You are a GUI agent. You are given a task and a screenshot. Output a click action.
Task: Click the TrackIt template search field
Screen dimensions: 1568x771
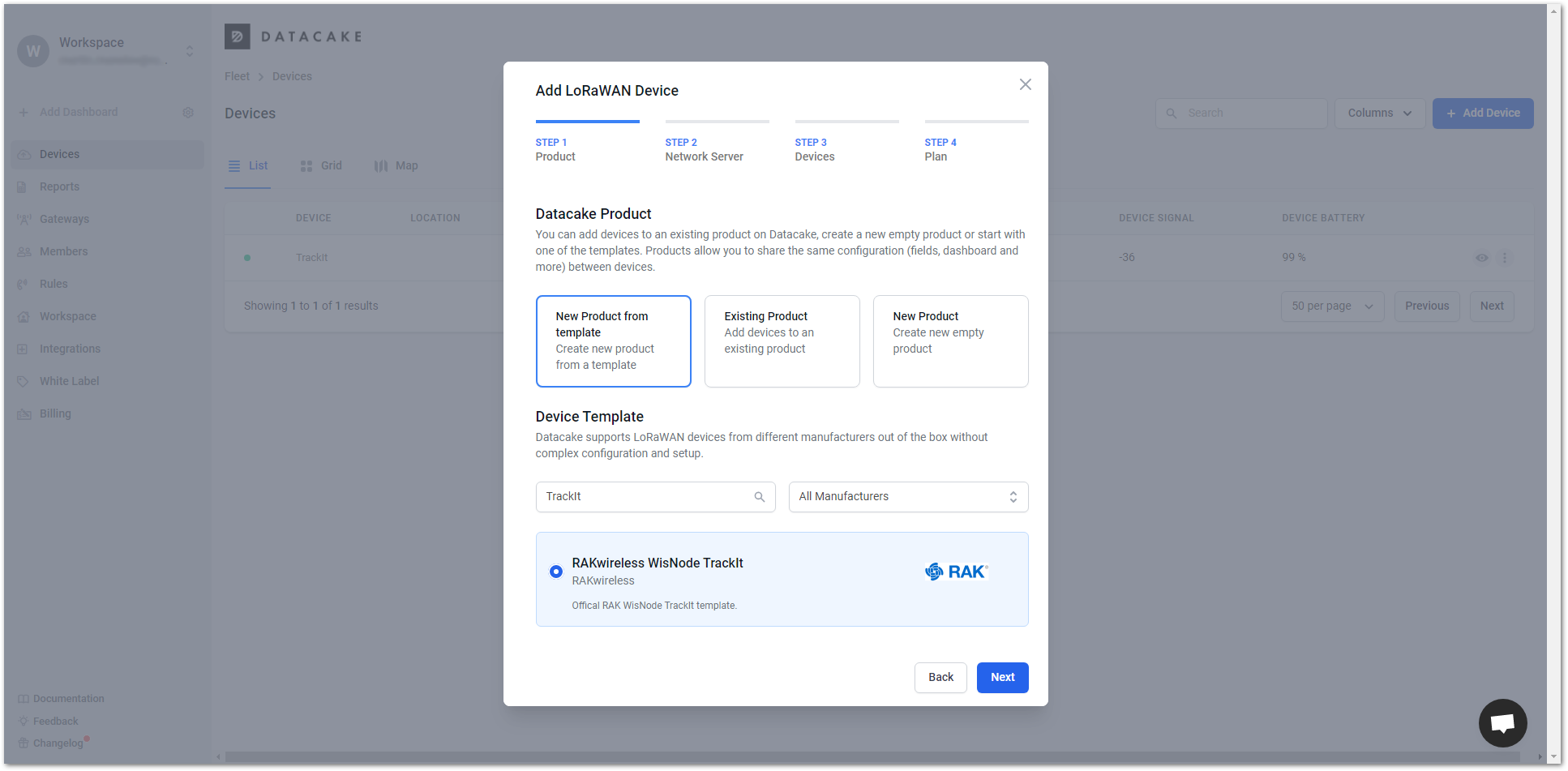tap(645, 497)
